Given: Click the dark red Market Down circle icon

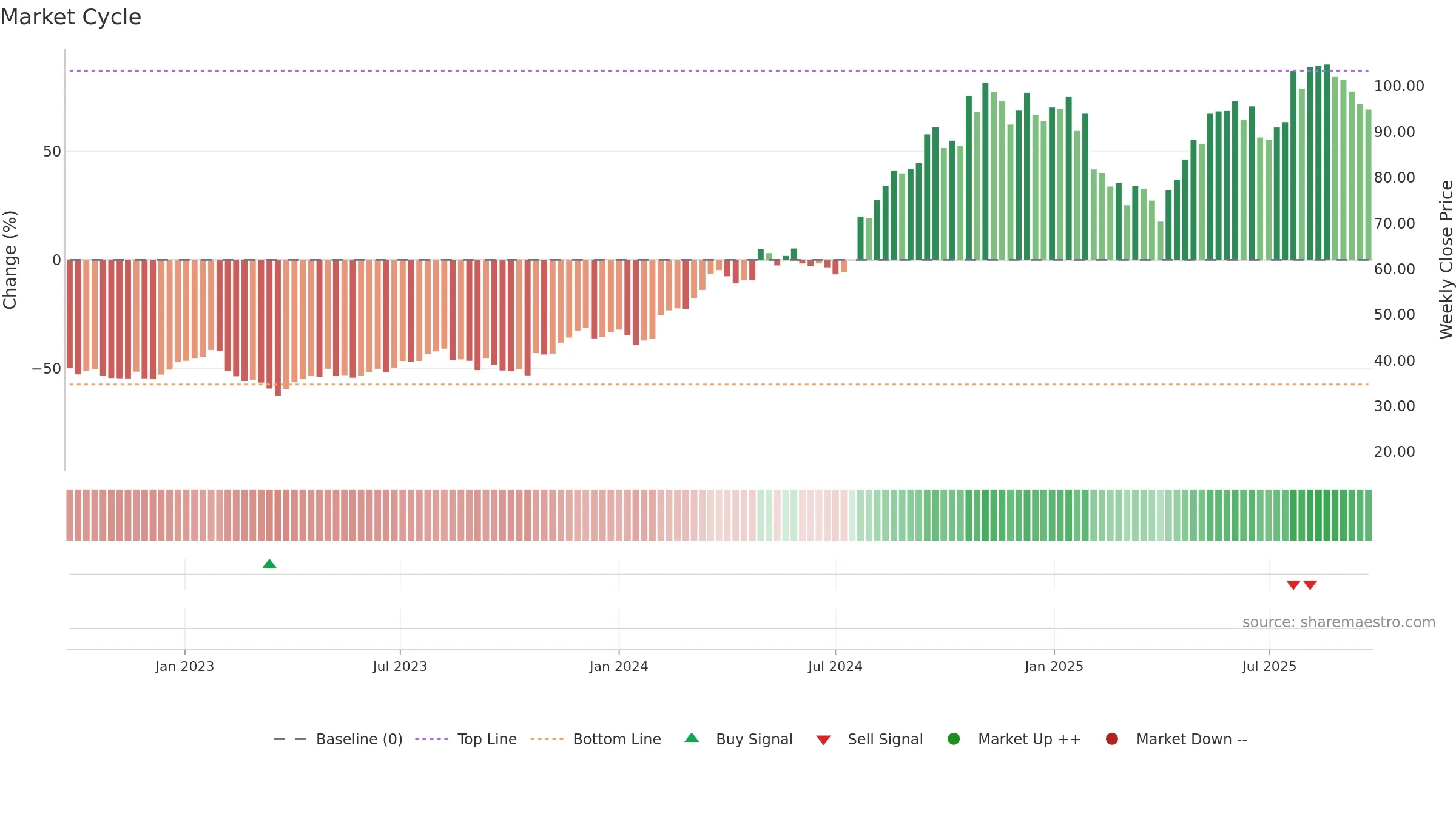Looking at the screenshot, I should point(1112,739).
